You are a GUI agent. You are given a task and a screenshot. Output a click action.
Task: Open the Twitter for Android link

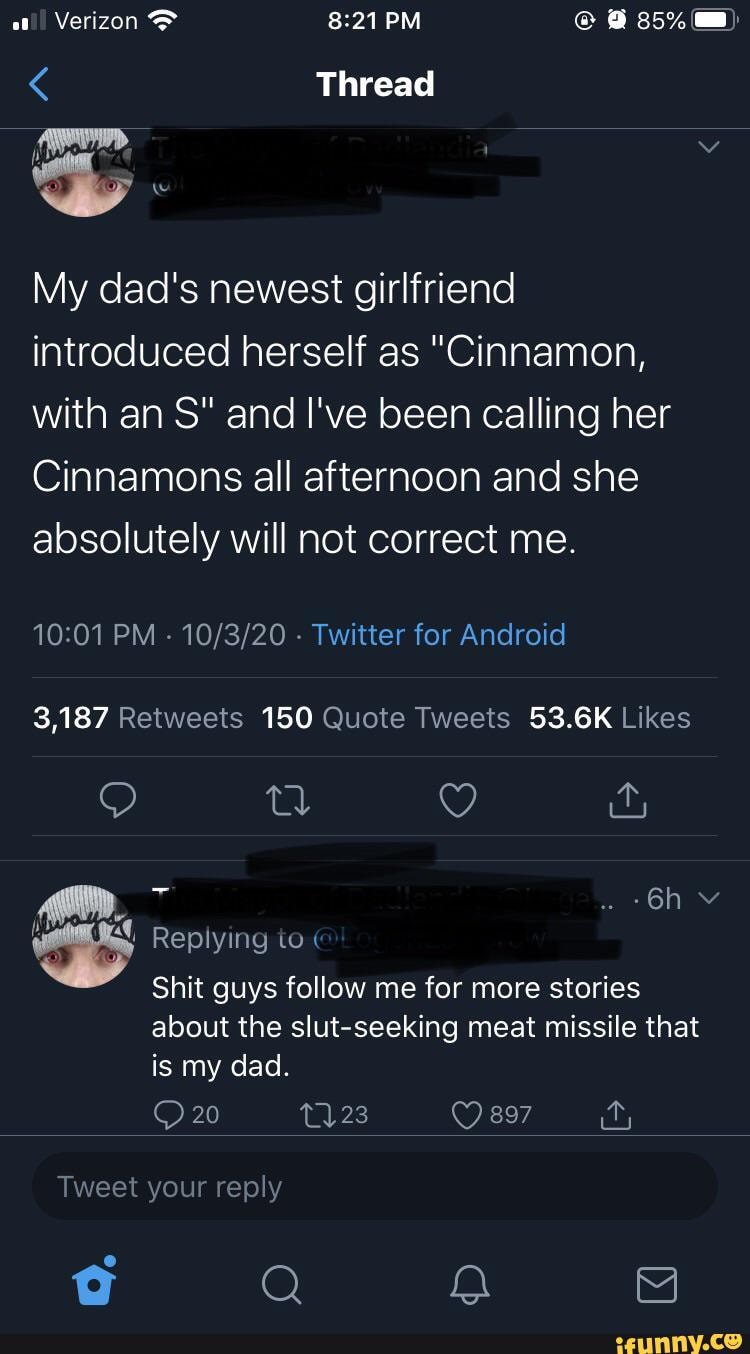pyautogui.click(x=438, y=634)
